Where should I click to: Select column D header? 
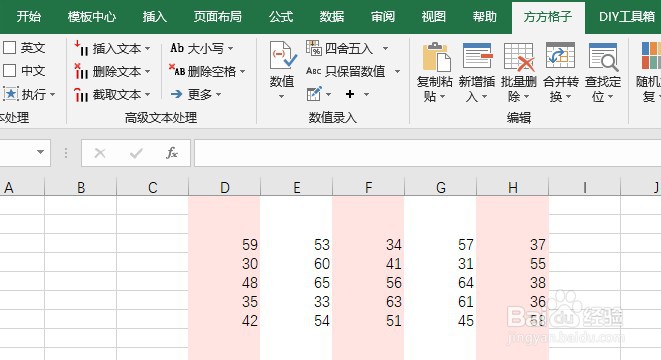coord(225,187)
